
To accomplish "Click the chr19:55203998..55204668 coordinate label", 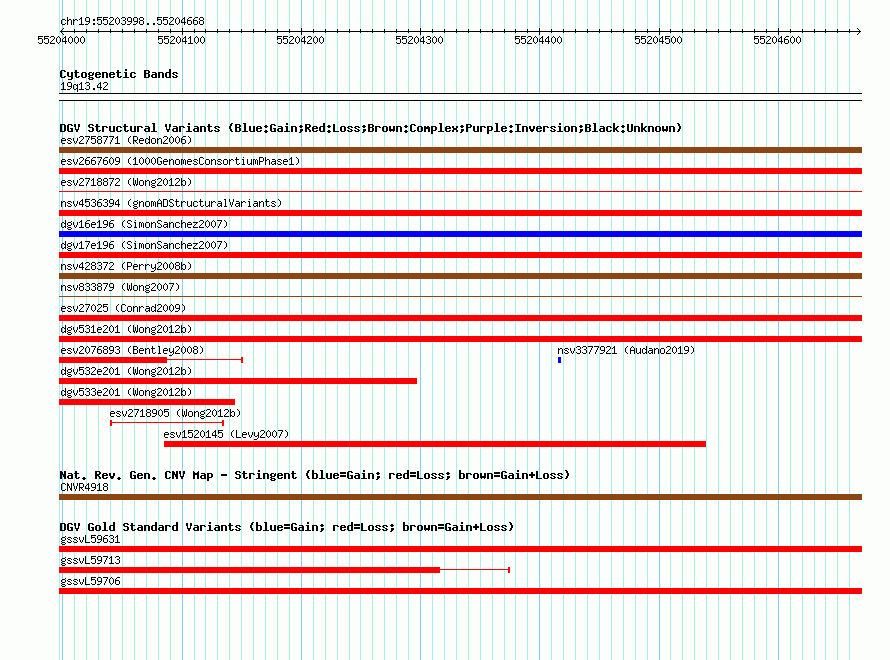I will (132, 21).
